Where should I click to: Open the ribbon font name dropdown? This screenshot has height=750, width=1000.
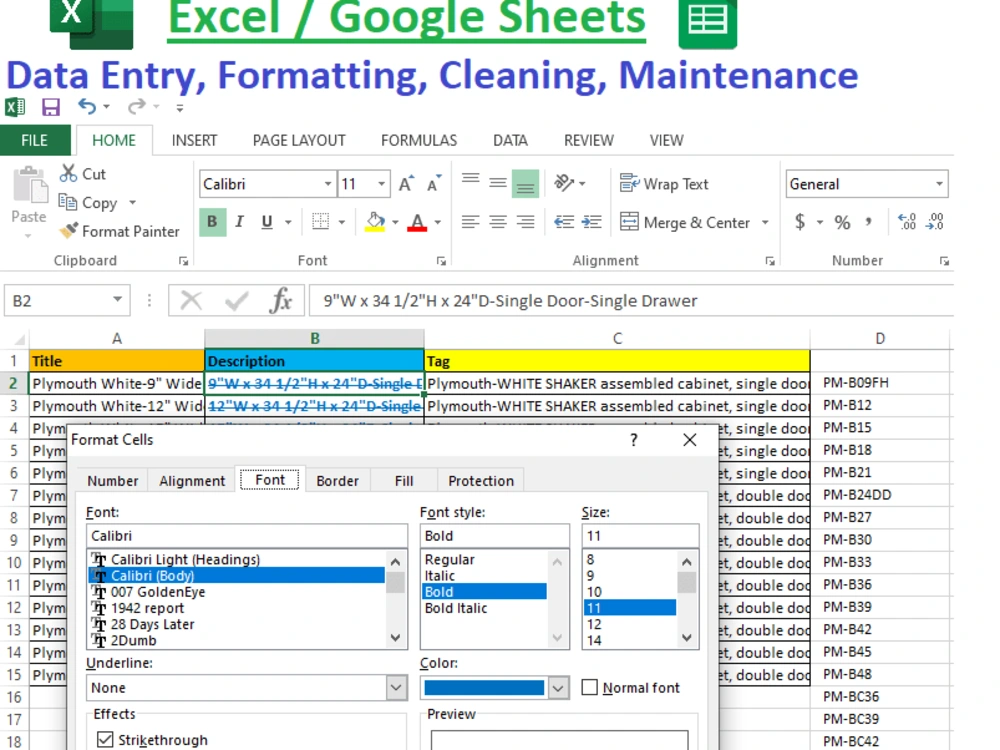pos(328,184)
